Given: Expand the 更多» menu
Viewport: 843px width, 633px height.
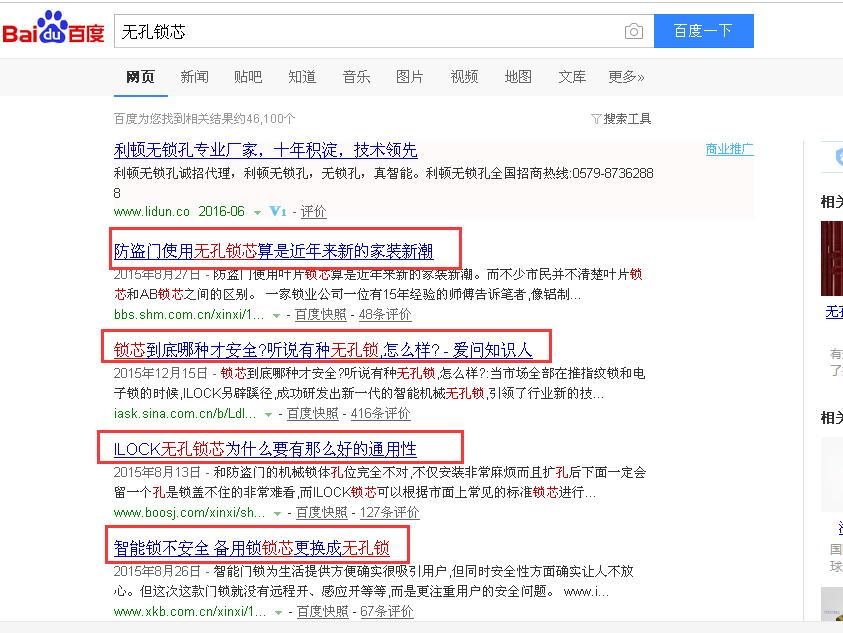Looking at the screenshot, I should click(x=626, y=77).
